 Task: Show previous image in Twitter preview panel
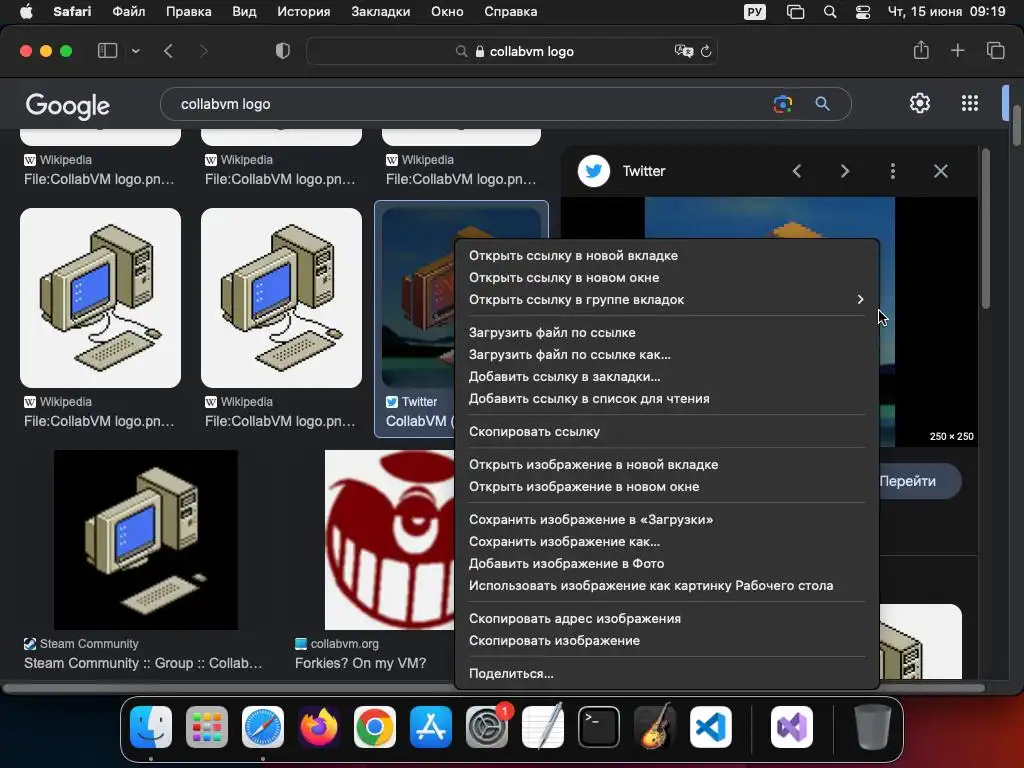coord(797,171)
